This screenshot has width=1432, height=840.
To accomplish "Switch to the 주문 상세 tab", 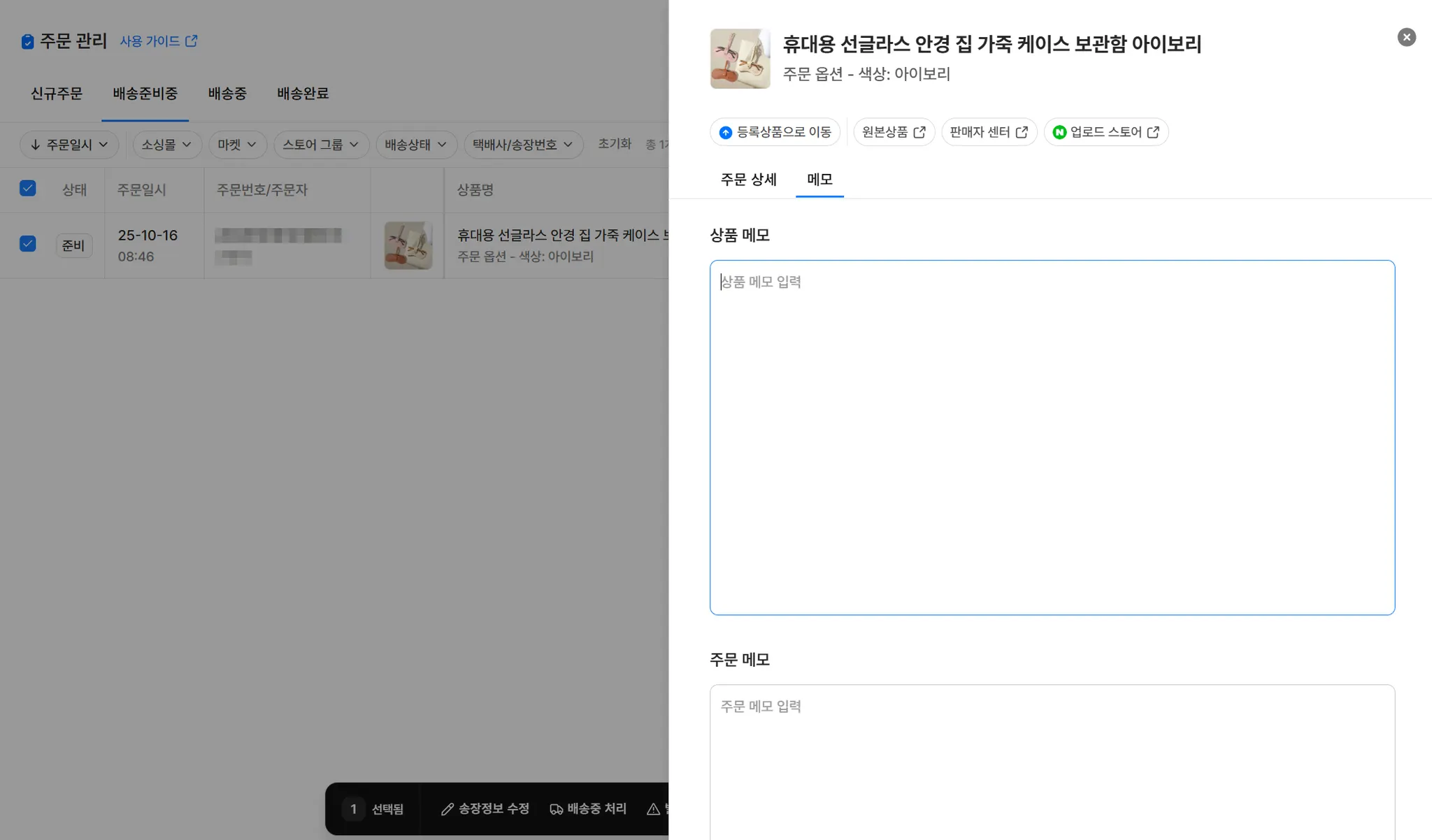I will (x=748, y=180).
